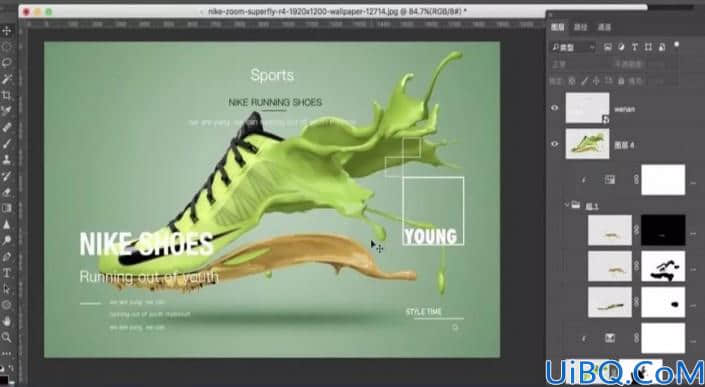Click the 图层 4 shoe thumbnail
The width and height of the screenshot is (705, 387).
[x=587, y=144]
